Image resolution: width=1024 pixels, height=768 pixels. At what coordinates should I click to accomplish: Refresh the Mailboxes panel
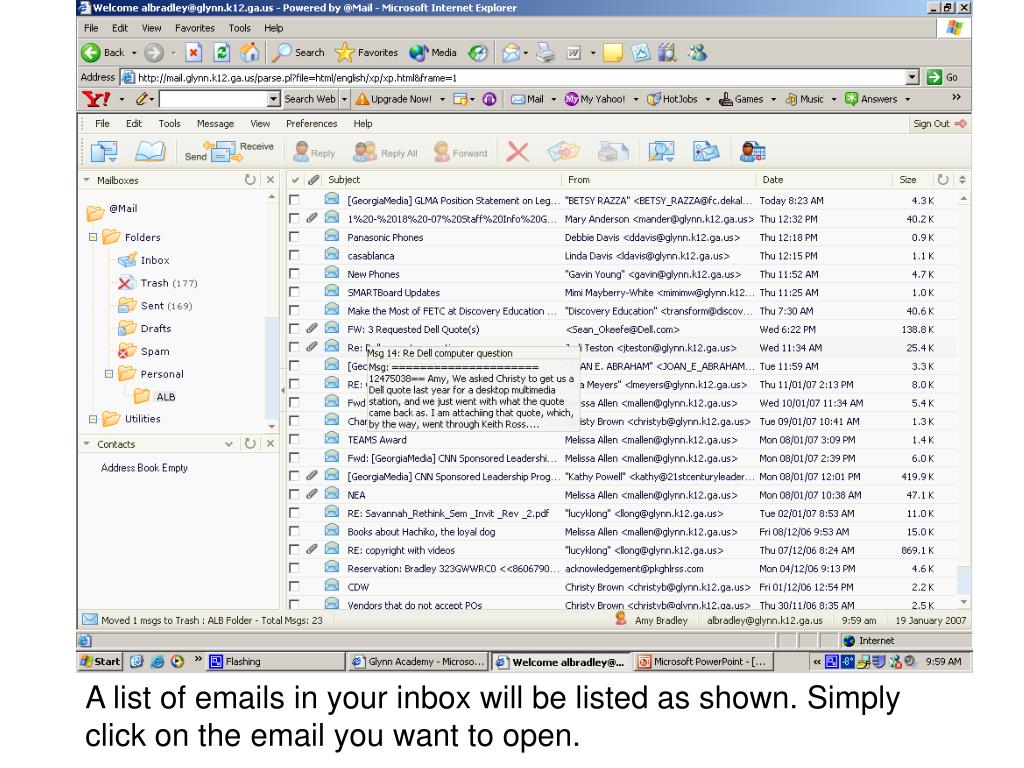[250, 180]
